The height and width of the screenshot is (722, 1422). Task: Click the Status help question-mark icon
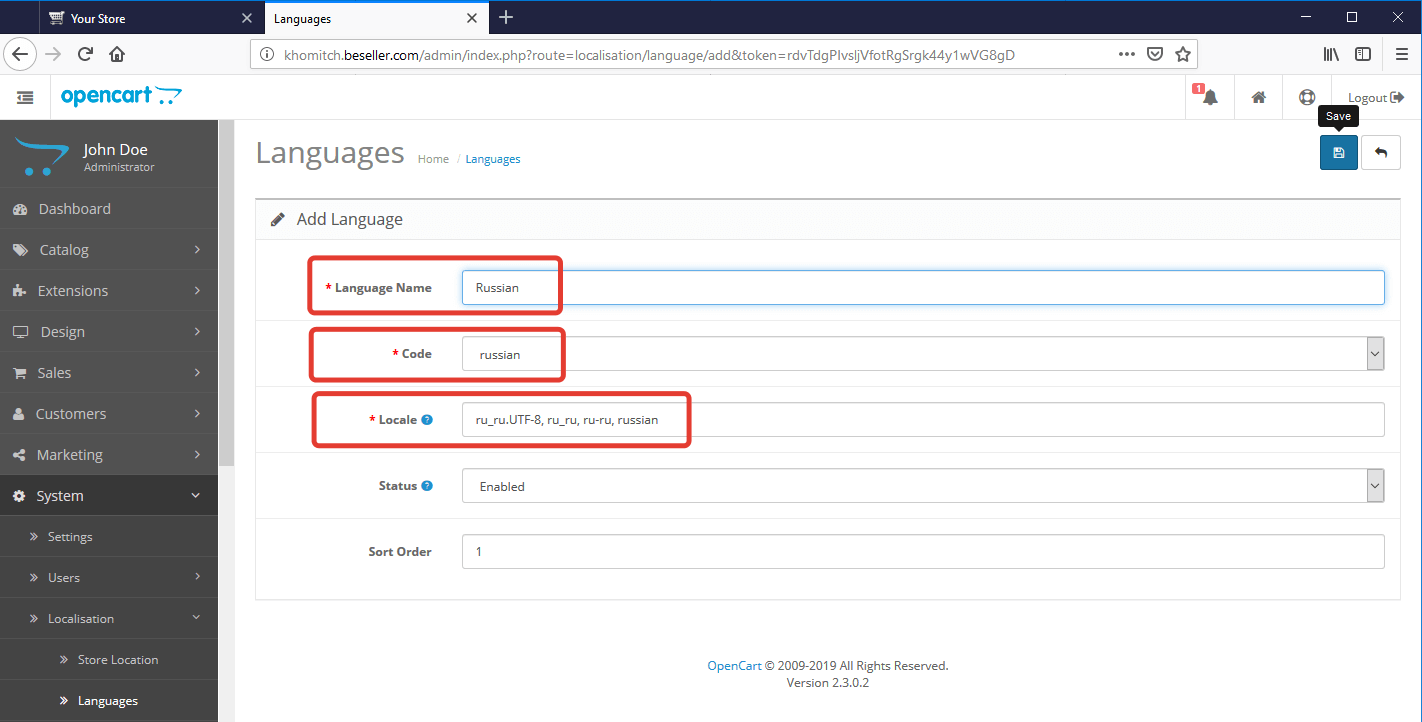[x=427, y=486]
